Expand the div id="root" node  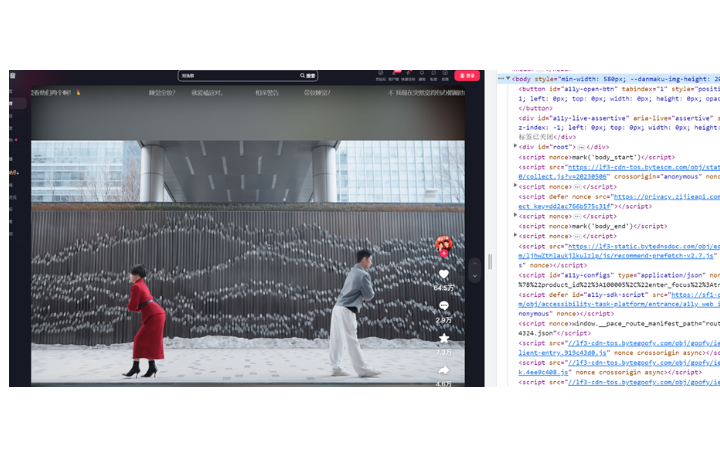point(515,146)
